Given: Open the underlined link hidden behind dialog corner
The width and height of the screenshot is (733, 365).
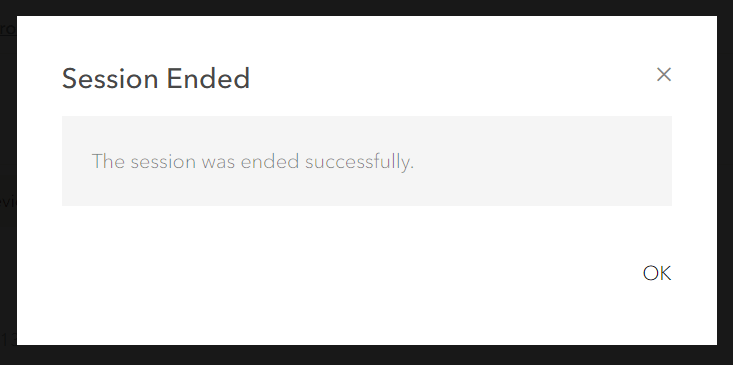Looking at the screenshot, I should [8, 29].
